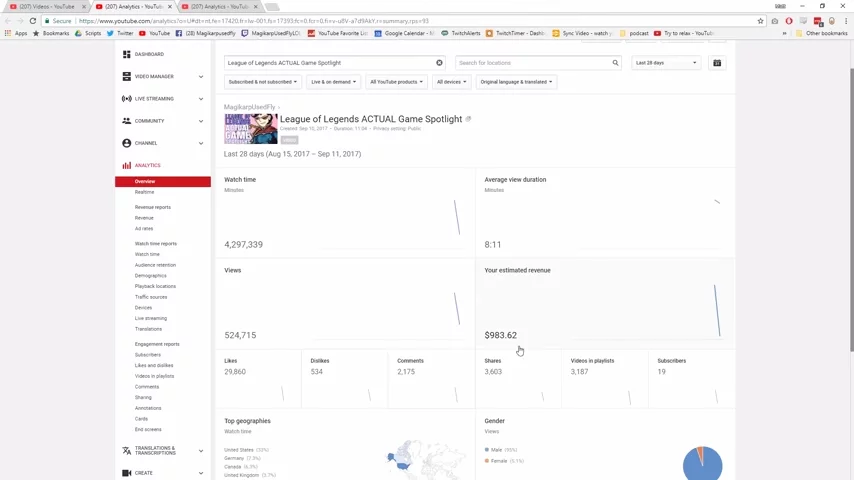The image size is (854, 480).
Task: Open the All devices filter dropdown
Action: [x=451, y=82]
